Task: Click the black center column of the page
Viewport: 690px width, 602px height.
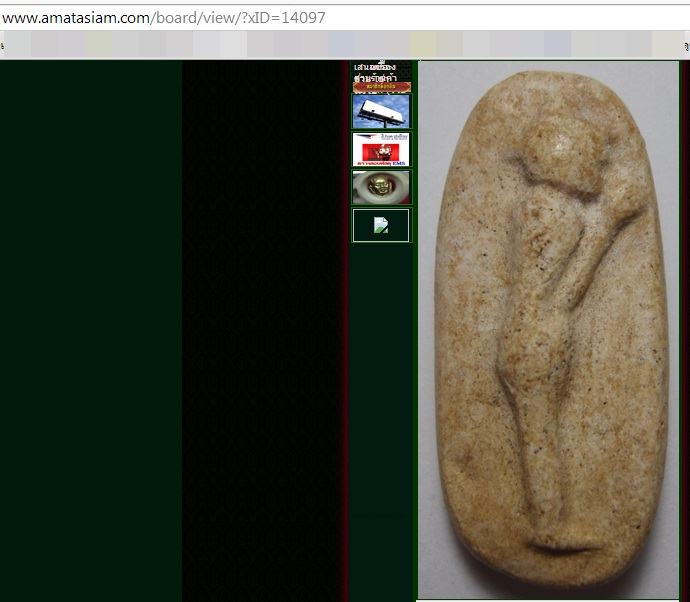Action: [262, 330]
